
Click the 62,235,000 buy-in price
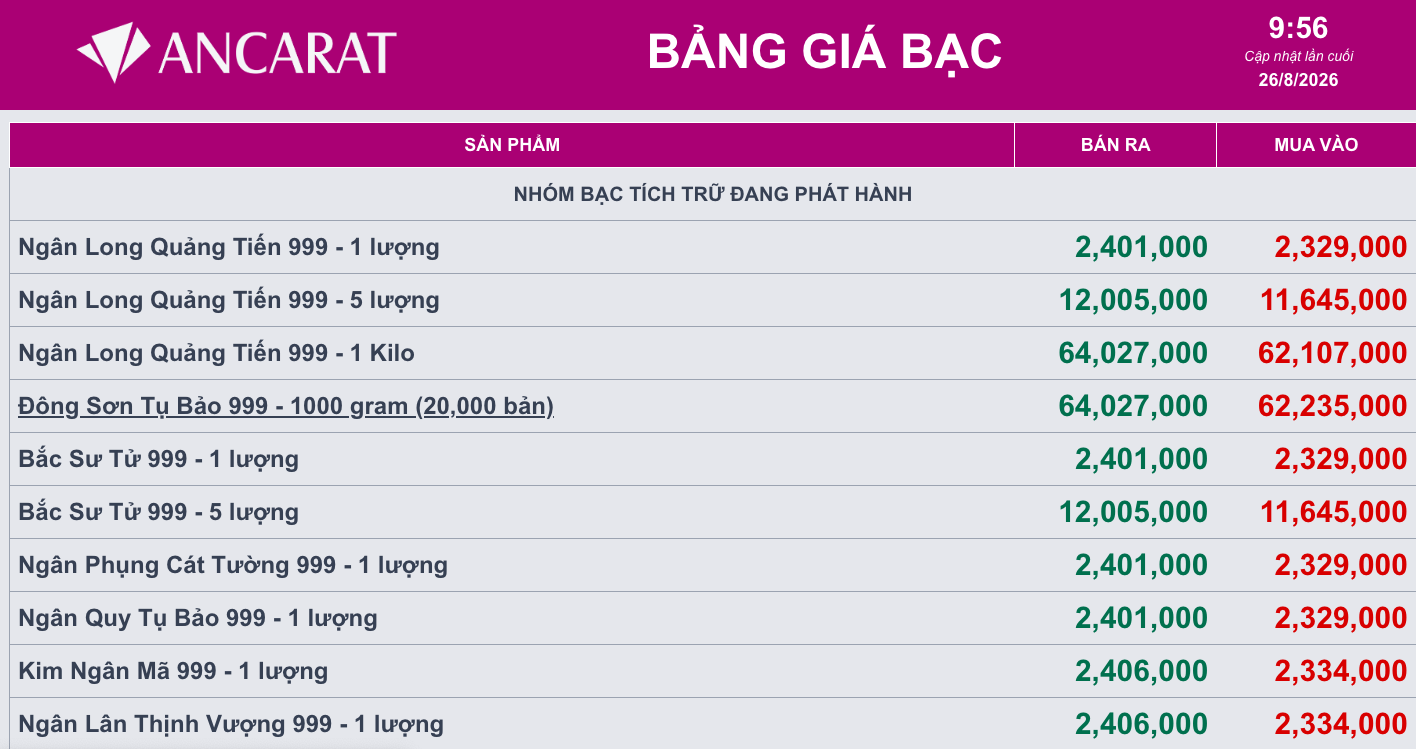1332,406
